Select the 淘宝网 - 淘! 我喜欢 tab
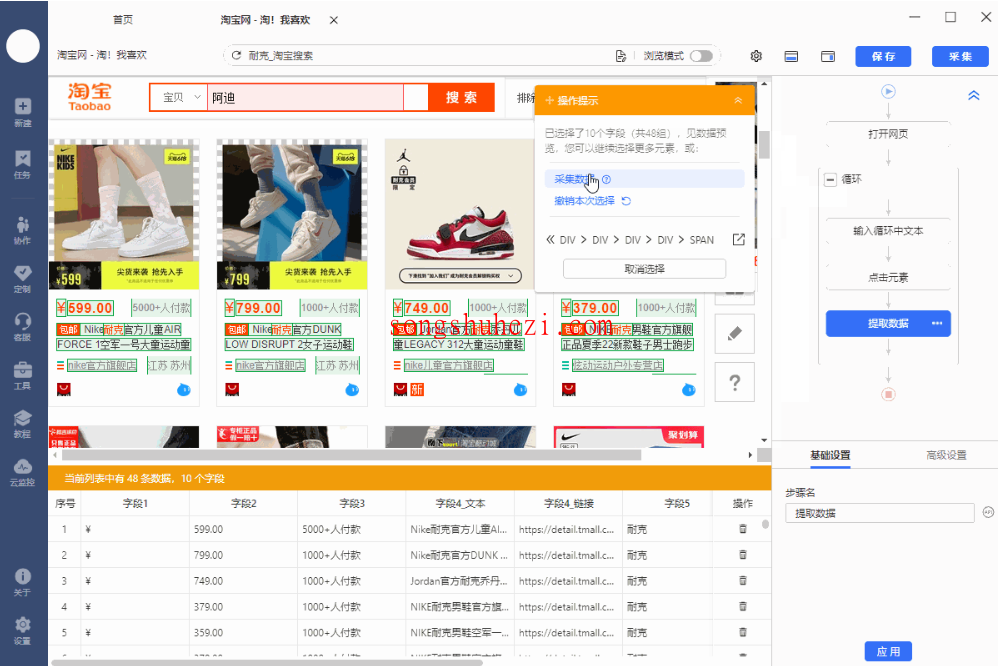The image size is (1000, 666). 265,20
